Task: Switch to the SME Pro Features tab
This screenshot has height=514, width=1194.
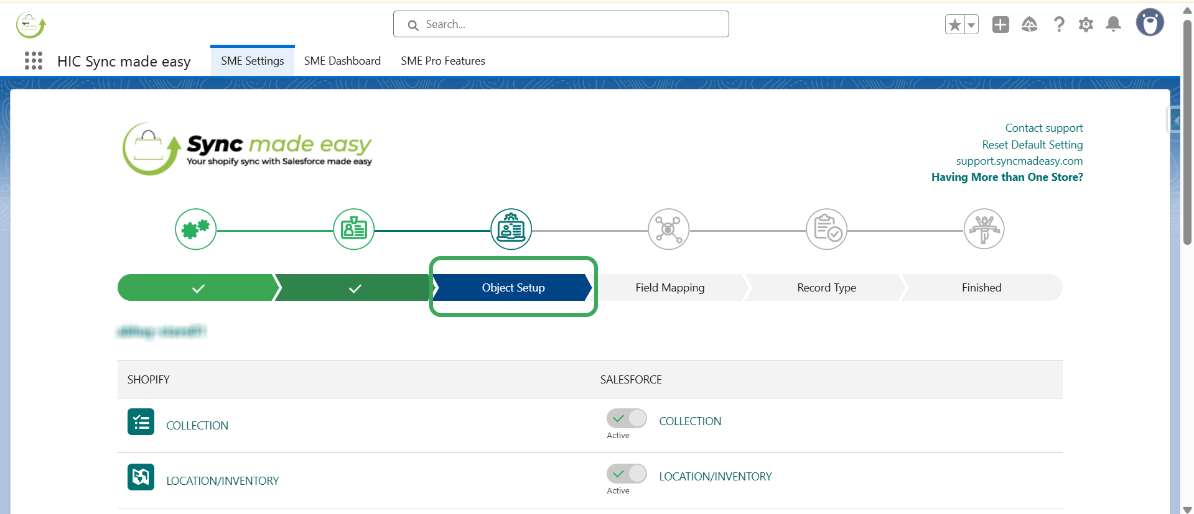Action: [x=443, y=61]
